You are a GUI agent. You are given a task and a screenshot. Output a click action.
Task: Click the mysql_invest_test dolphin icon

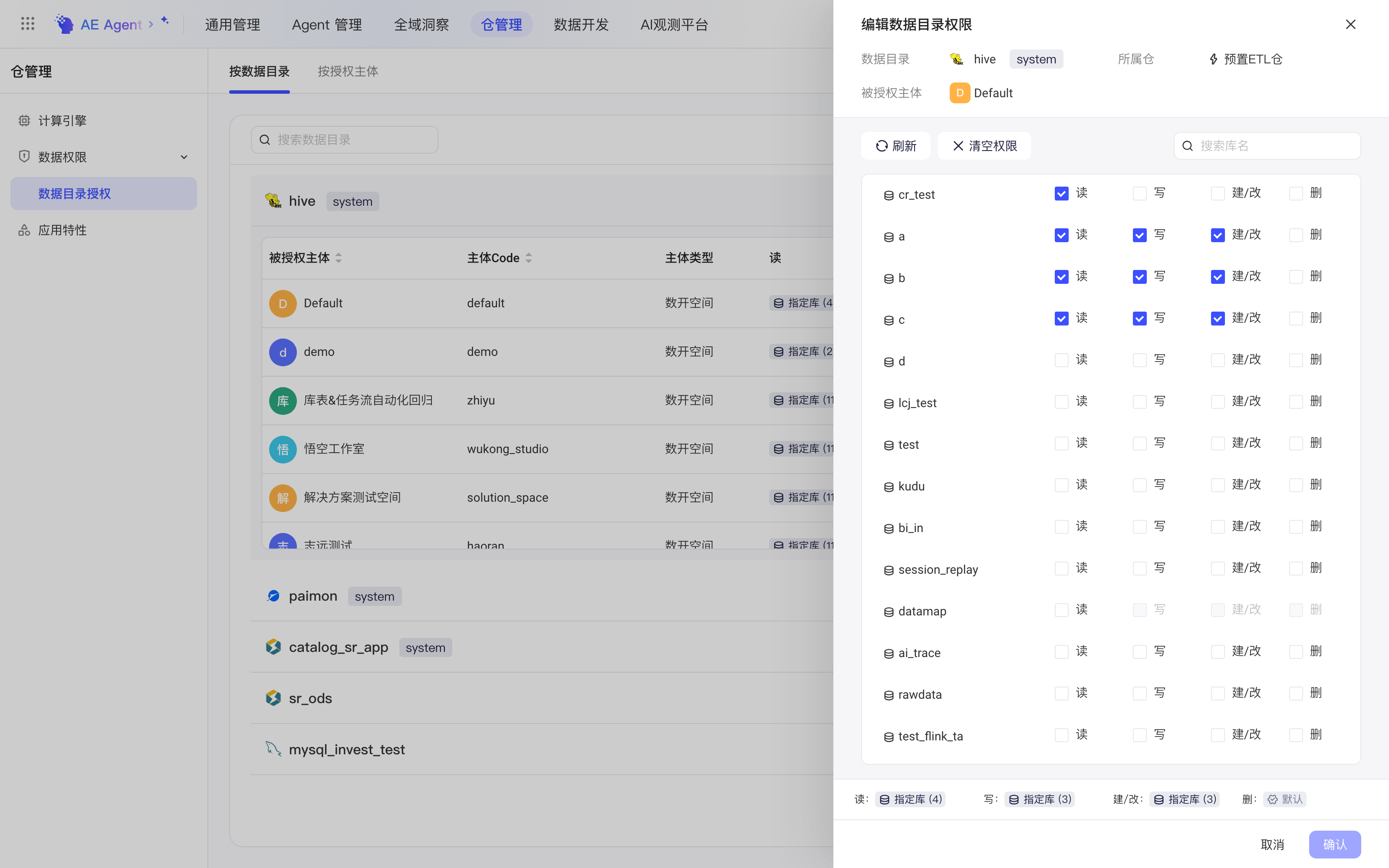pos(273,749)
